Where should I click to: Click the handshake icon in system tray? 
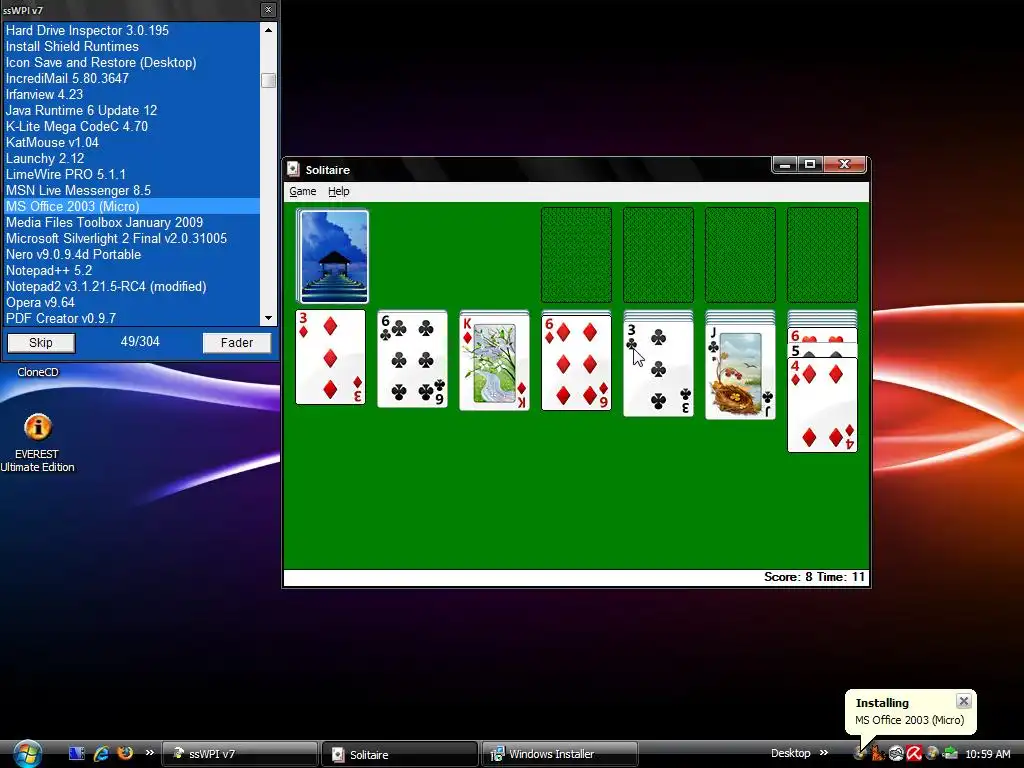coord(896,753)
